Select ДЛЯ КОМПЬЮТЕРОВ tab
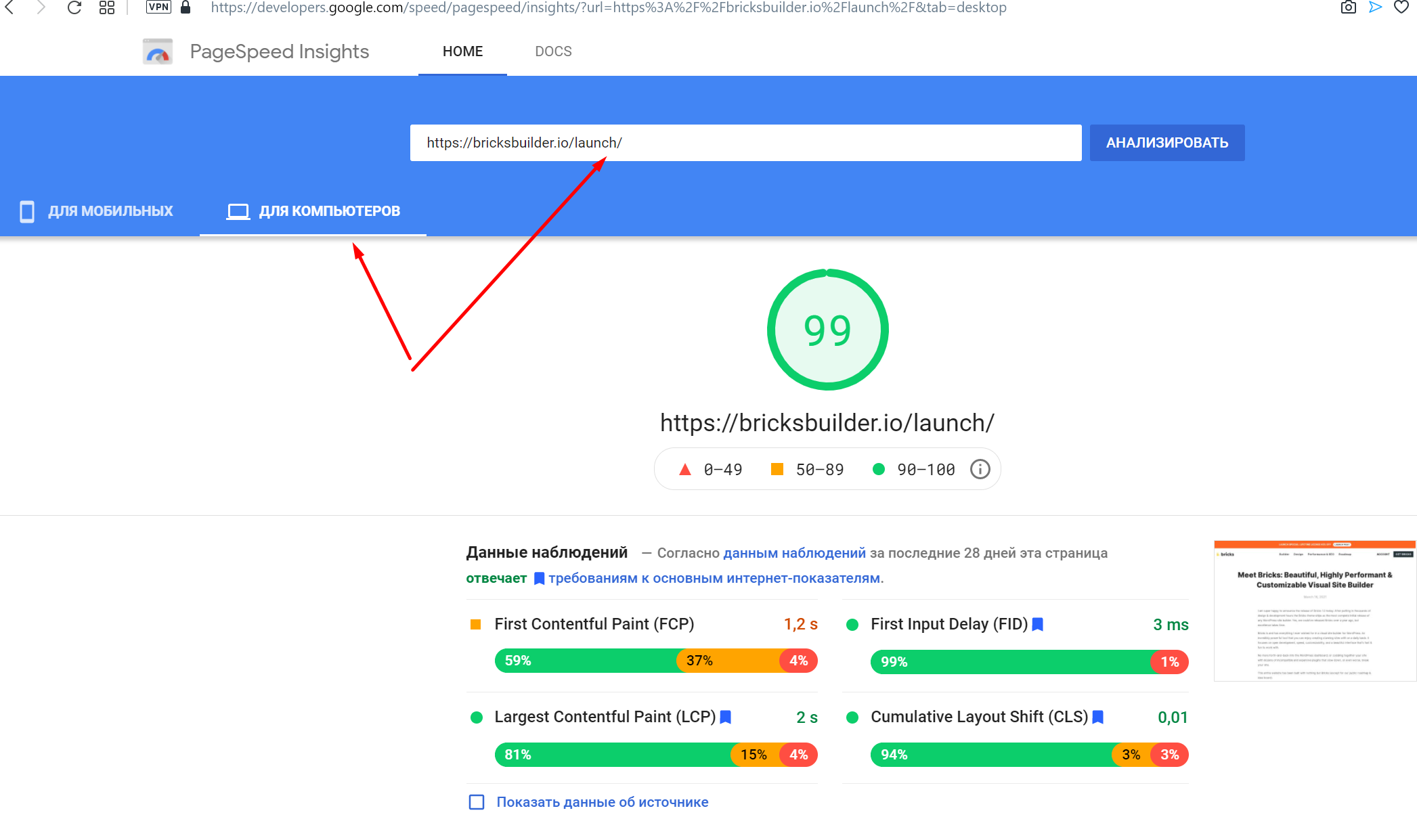This screenshot has width=1417, height=840. coord(313,211)
